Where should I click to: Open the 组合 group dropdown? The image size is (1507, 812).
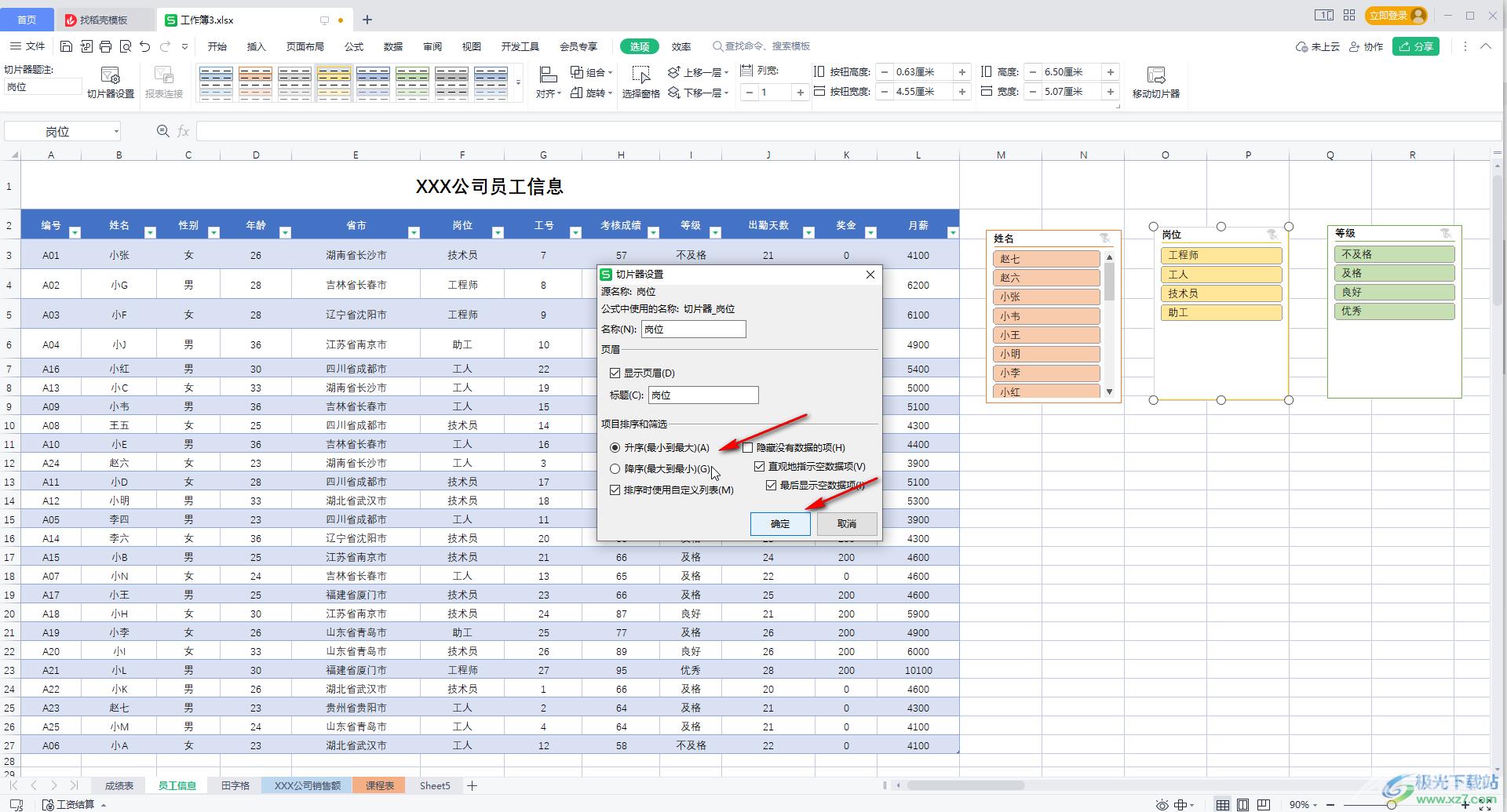point(592,72)
